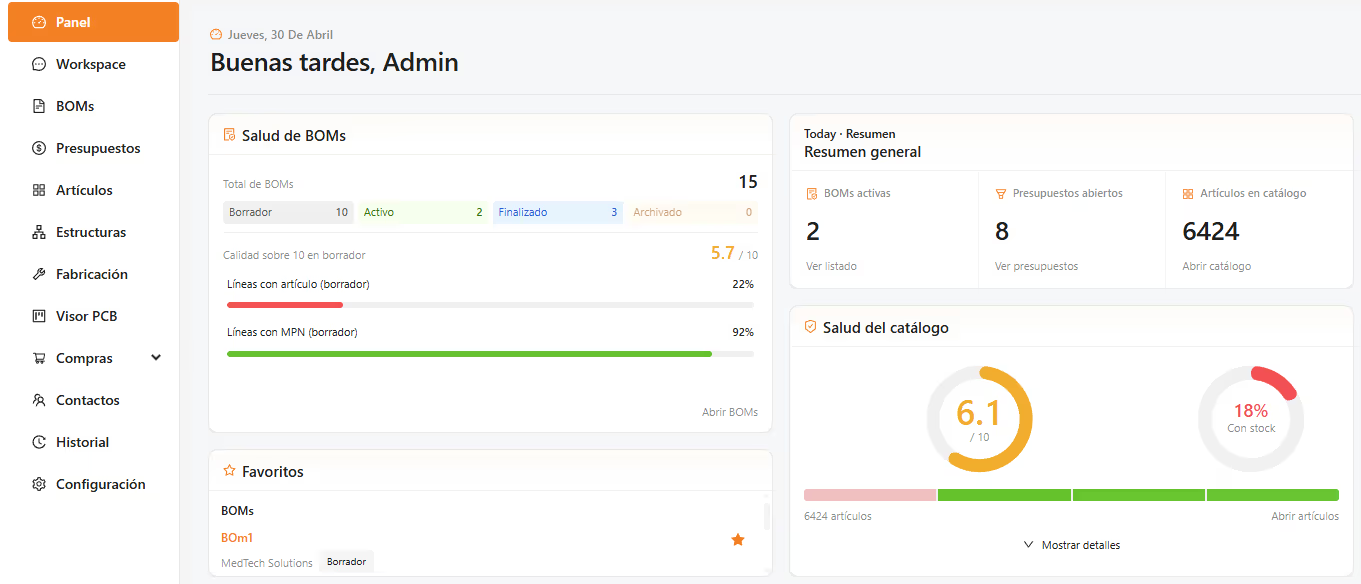
Task: Click the Ver listado link
Action: pyautogui.click(x=831, y=266)
